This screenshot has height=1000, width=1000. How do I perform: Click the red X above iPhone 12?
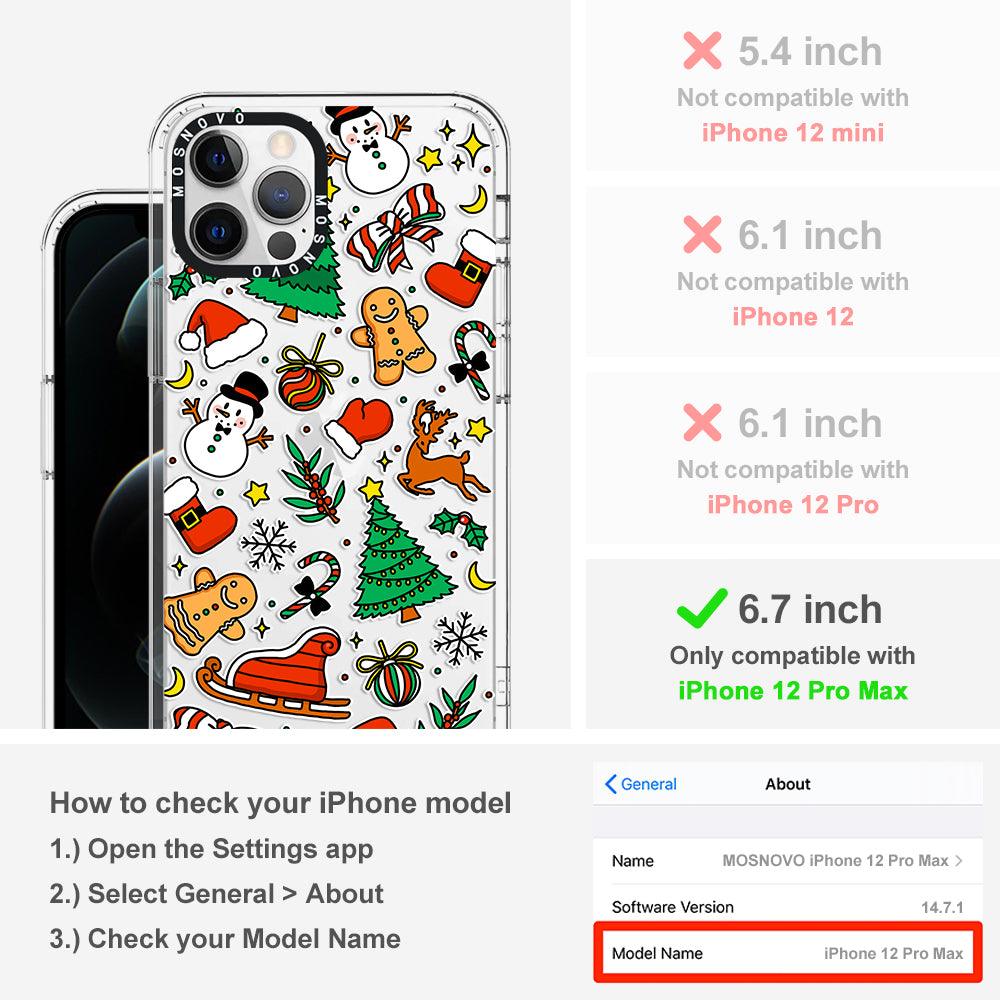[x=702, y=234]
